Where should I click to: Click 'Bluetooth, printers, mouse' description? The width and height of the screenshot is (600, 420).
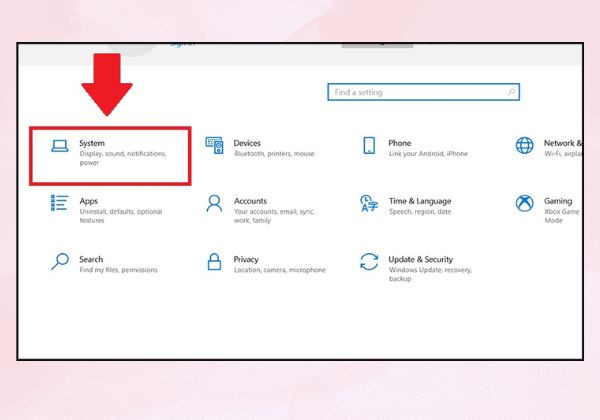(x=274, y=154)
